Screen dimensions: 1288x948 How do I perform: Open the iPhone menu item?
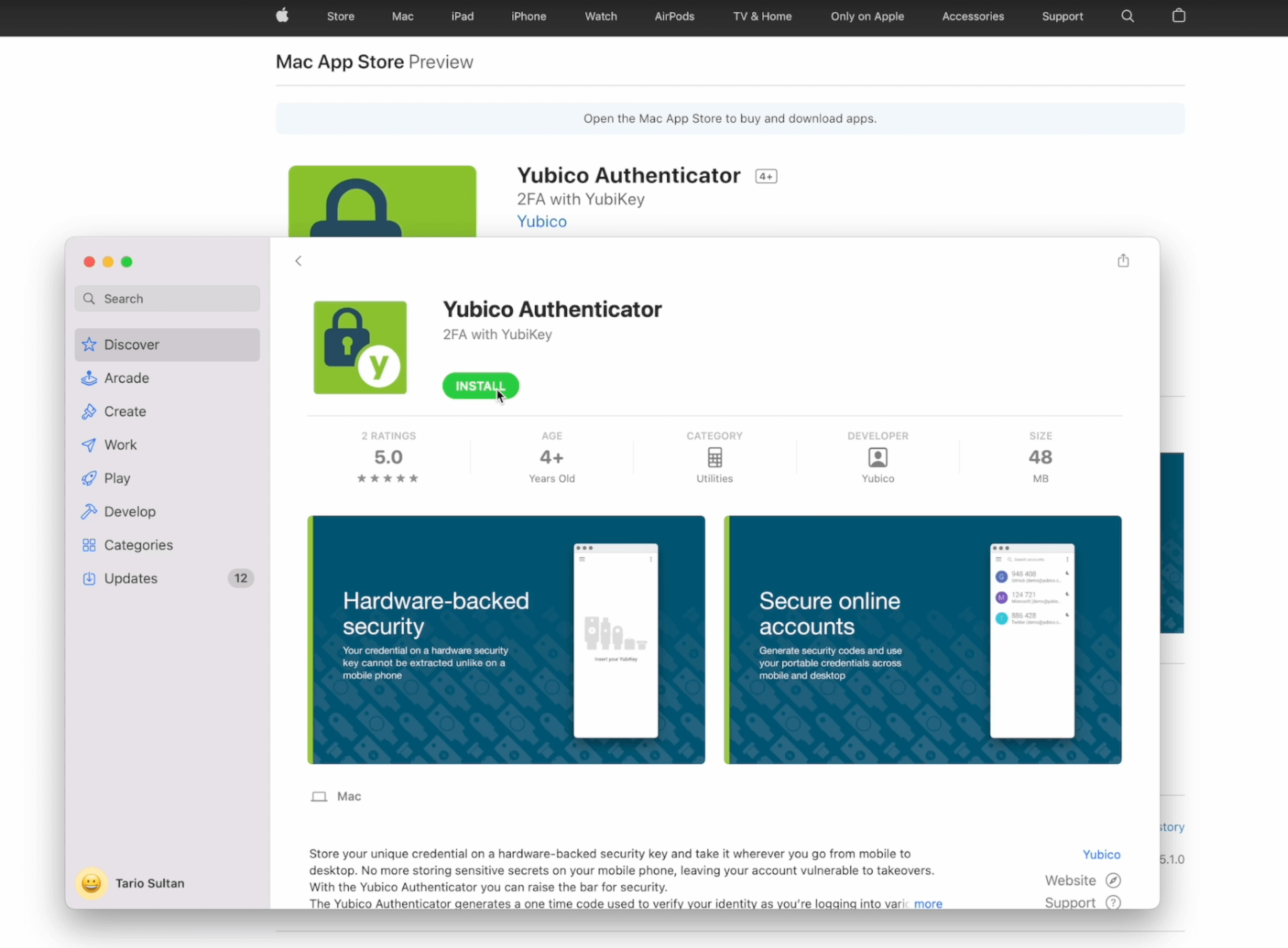coord(529,16)
